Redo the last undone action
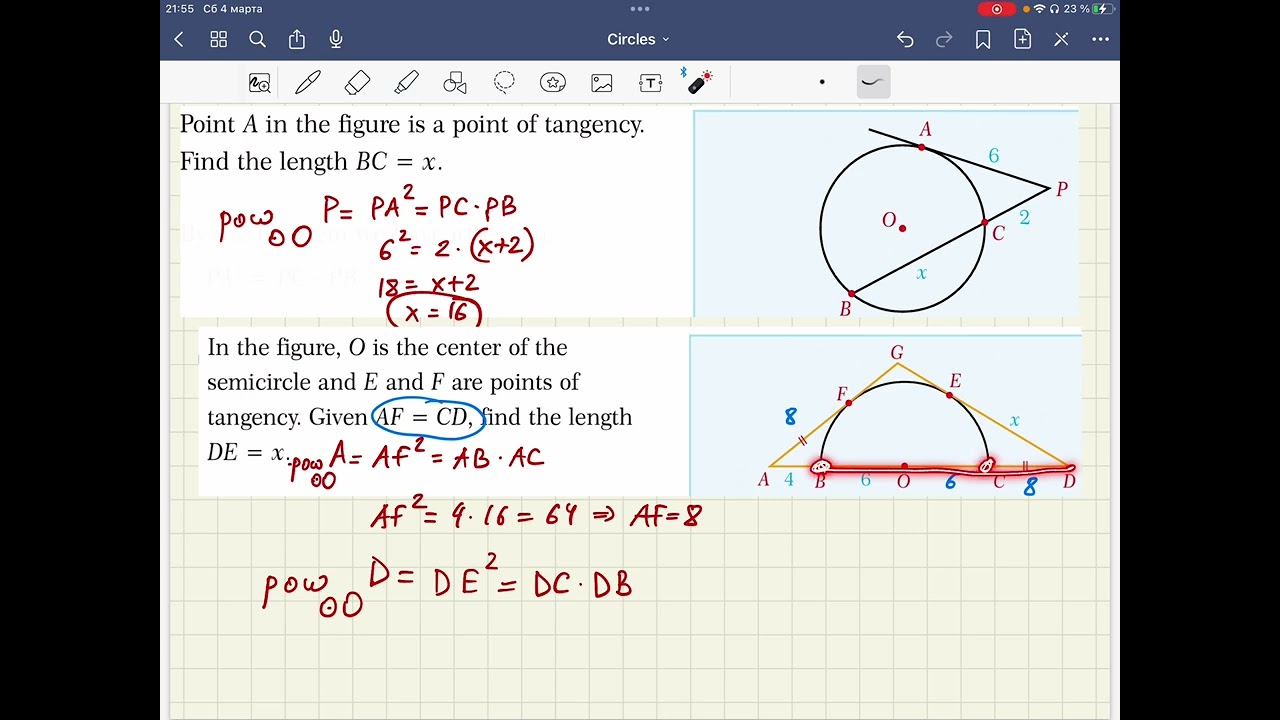The image size is (1280, 720). pos(944,39)
